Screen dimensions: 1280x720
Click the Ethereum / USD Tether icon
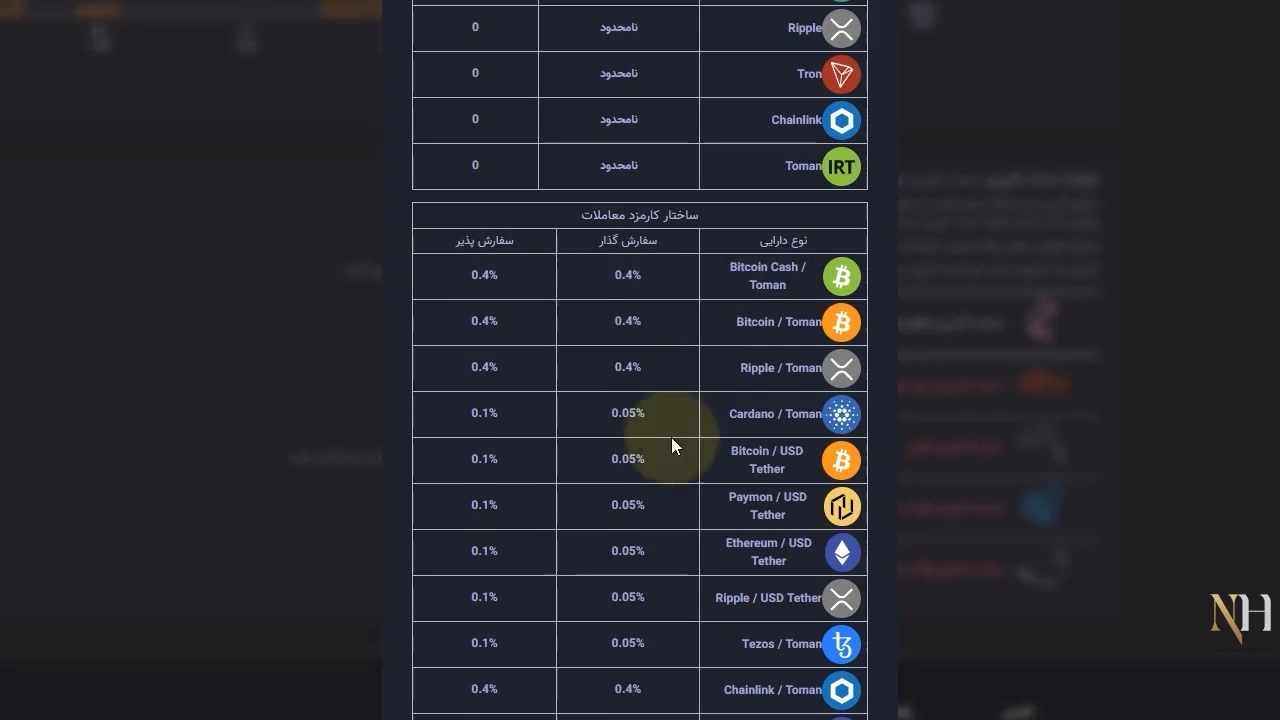coord(841,553)
